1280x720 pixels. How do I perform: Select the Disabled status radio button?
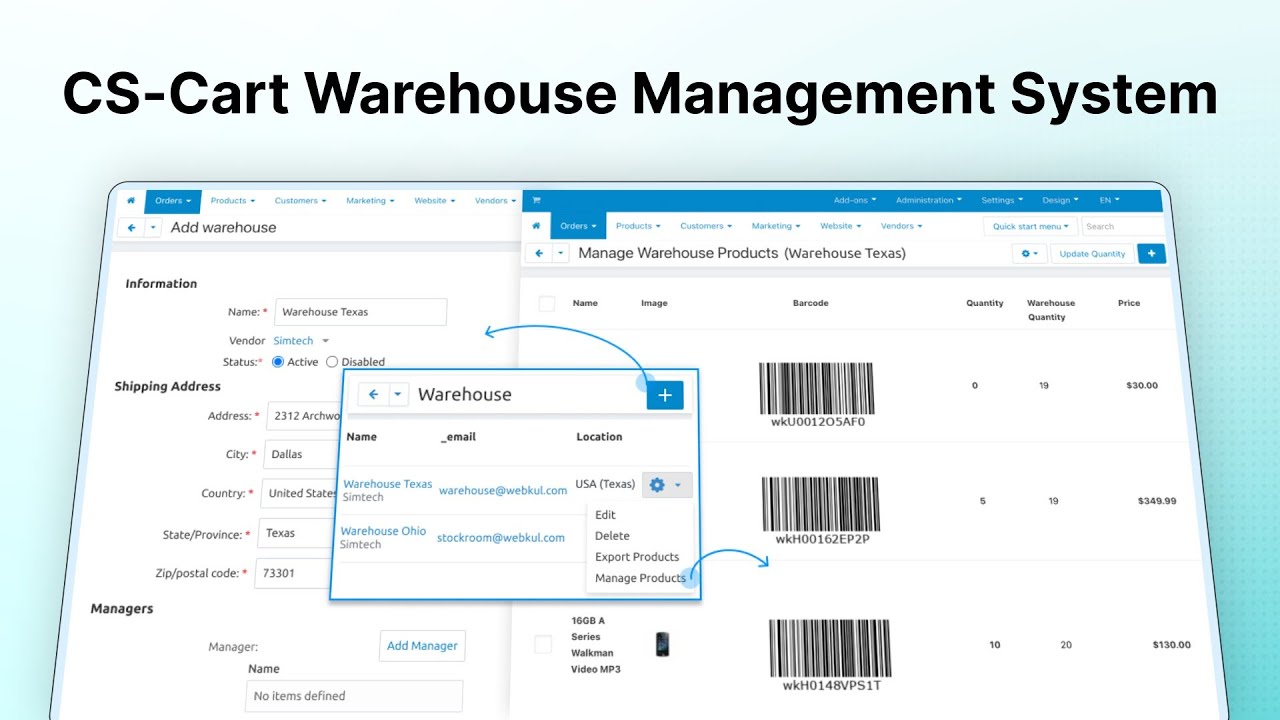click(332, 362)
